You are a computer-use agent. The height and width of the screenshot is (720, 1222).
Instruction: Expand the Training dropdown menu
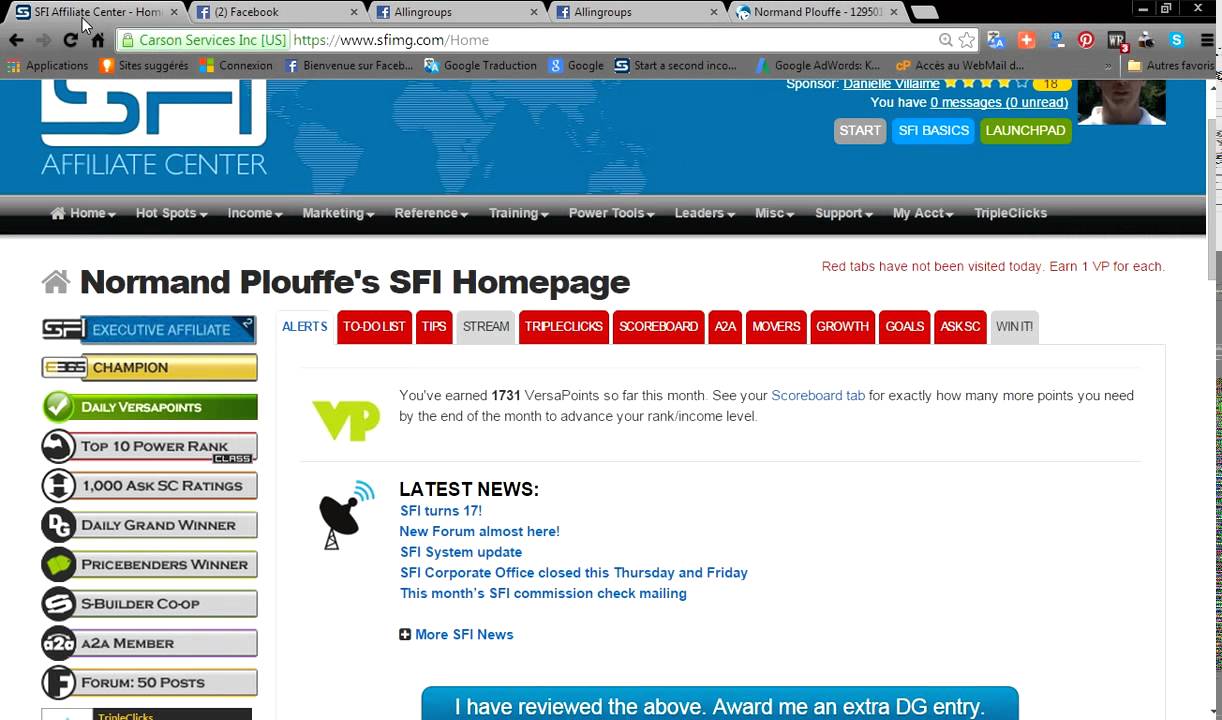point(518,213)
